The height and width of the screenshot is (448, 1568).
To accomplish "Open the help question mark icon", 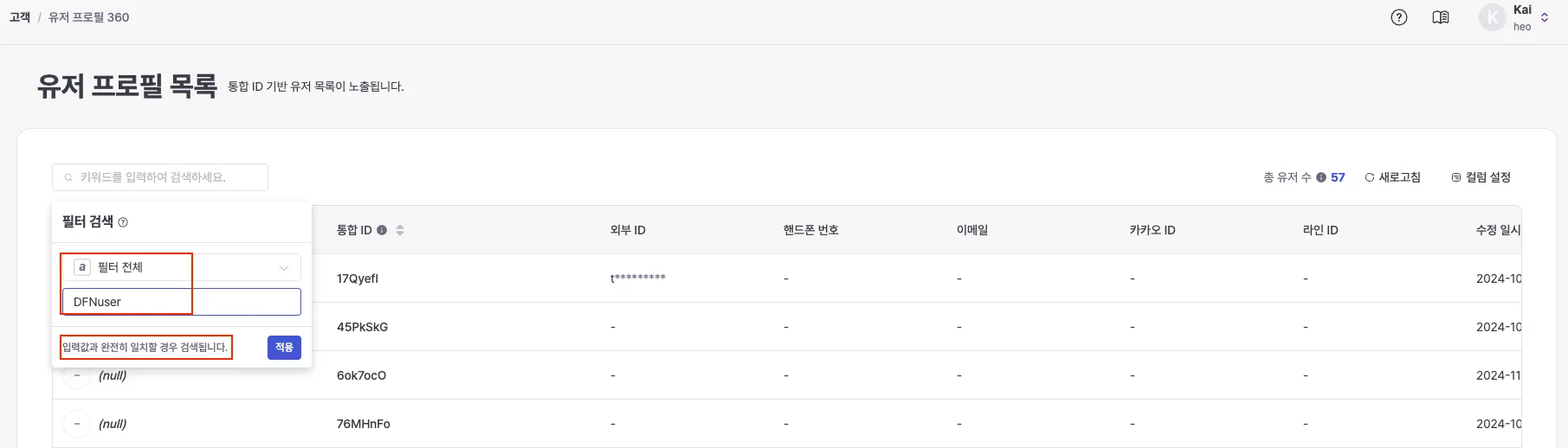I will (x=1399, y=17).
